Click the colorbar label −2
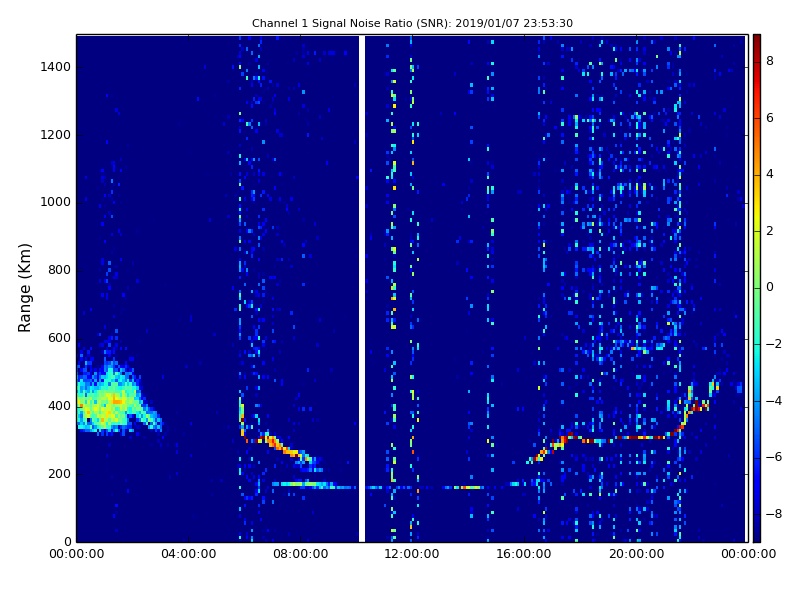The width and height of the screenshot is (800, 600). point(774,344)
